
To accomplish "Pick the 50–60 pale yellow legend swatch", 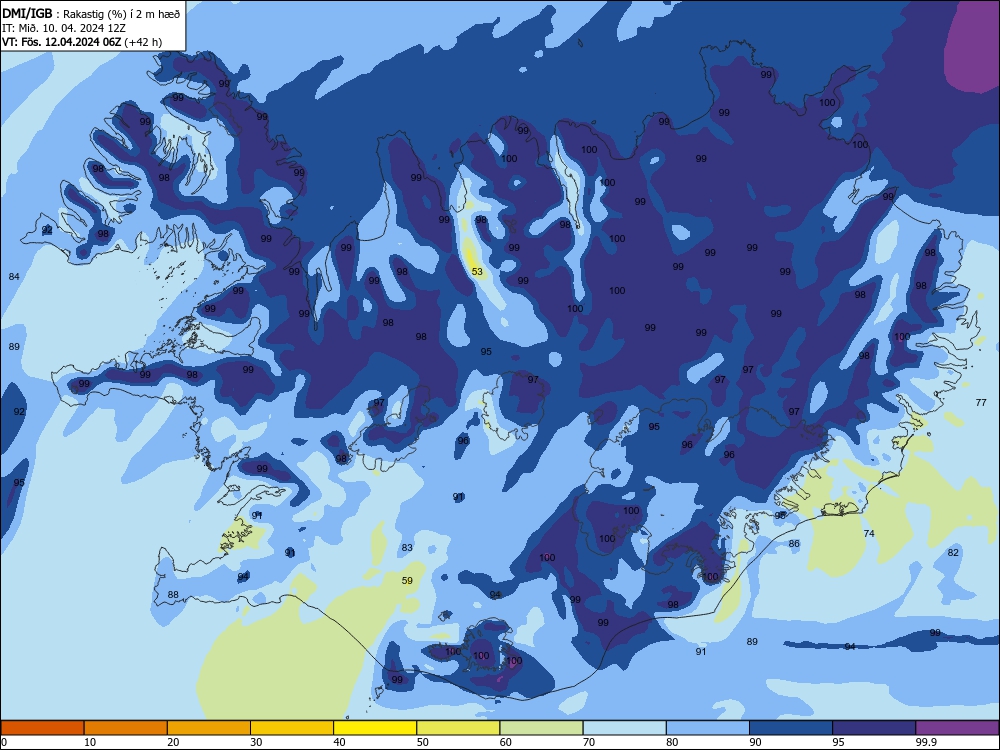I will (x=458, y=728).
